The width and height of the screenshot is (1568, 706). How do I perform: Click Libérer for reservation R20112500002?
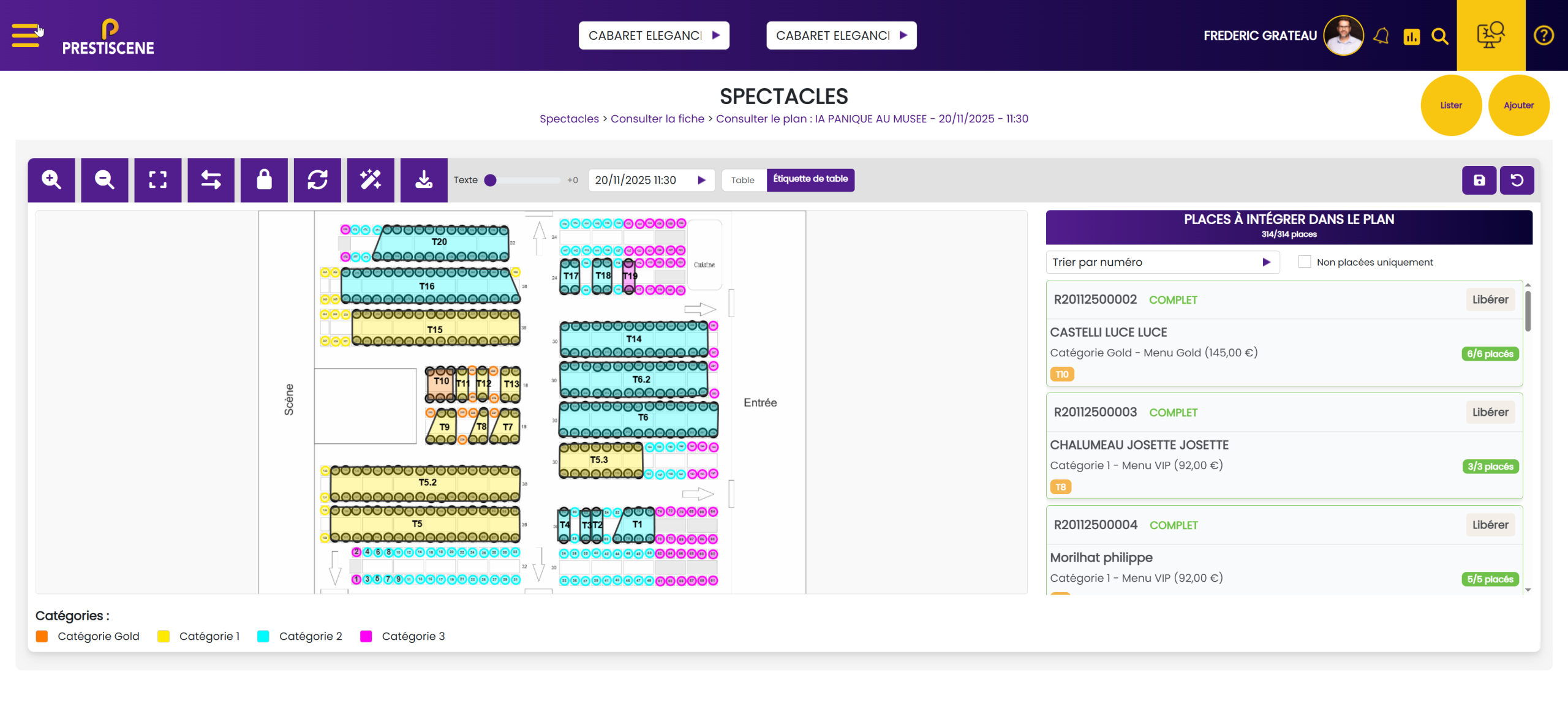pos(1490,299)
